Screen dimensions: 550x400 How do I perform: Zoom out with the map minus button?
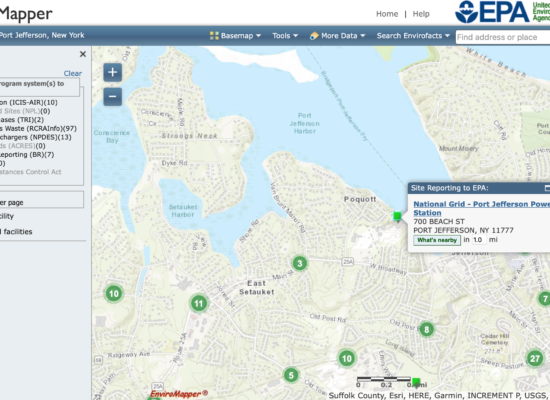click(x=113, y=96)
